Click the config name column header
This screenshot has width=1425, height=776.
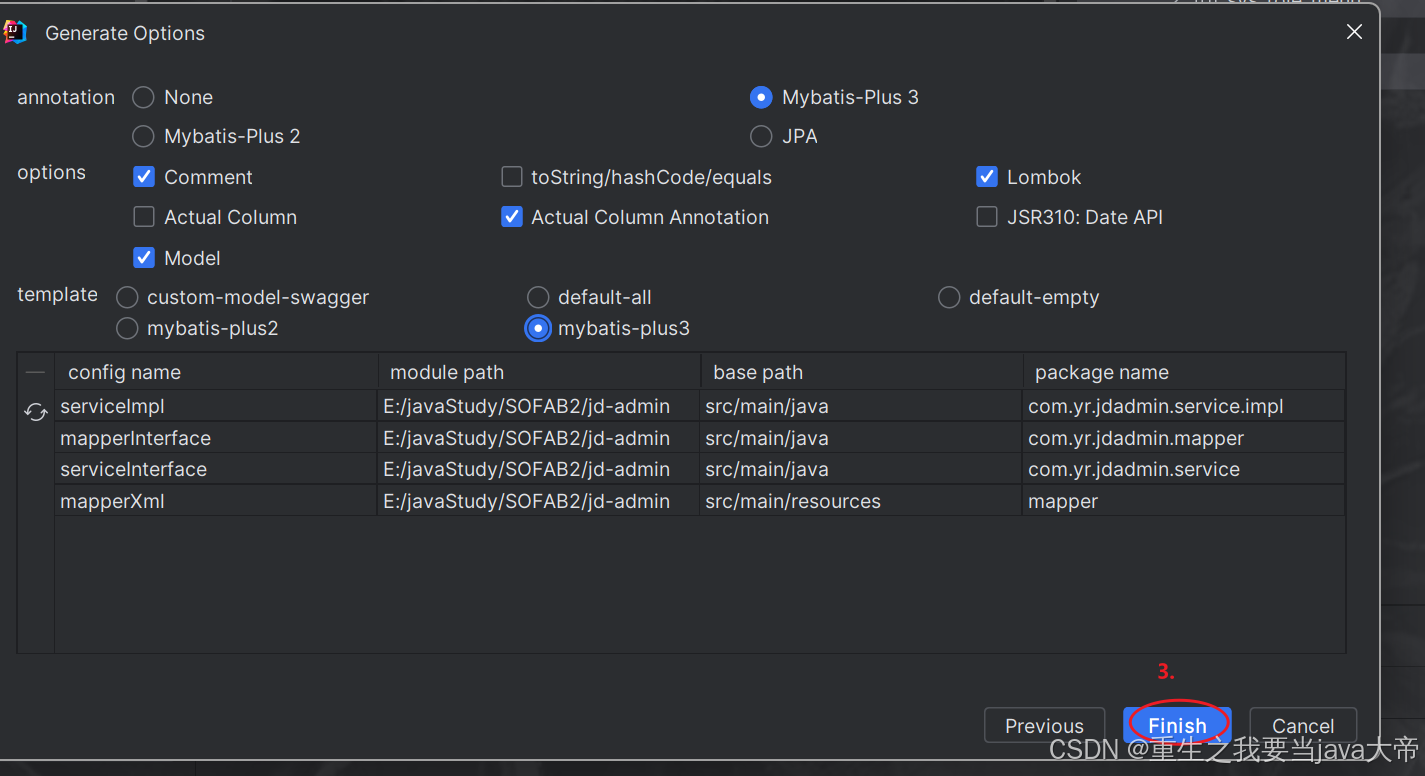(216, 372)
